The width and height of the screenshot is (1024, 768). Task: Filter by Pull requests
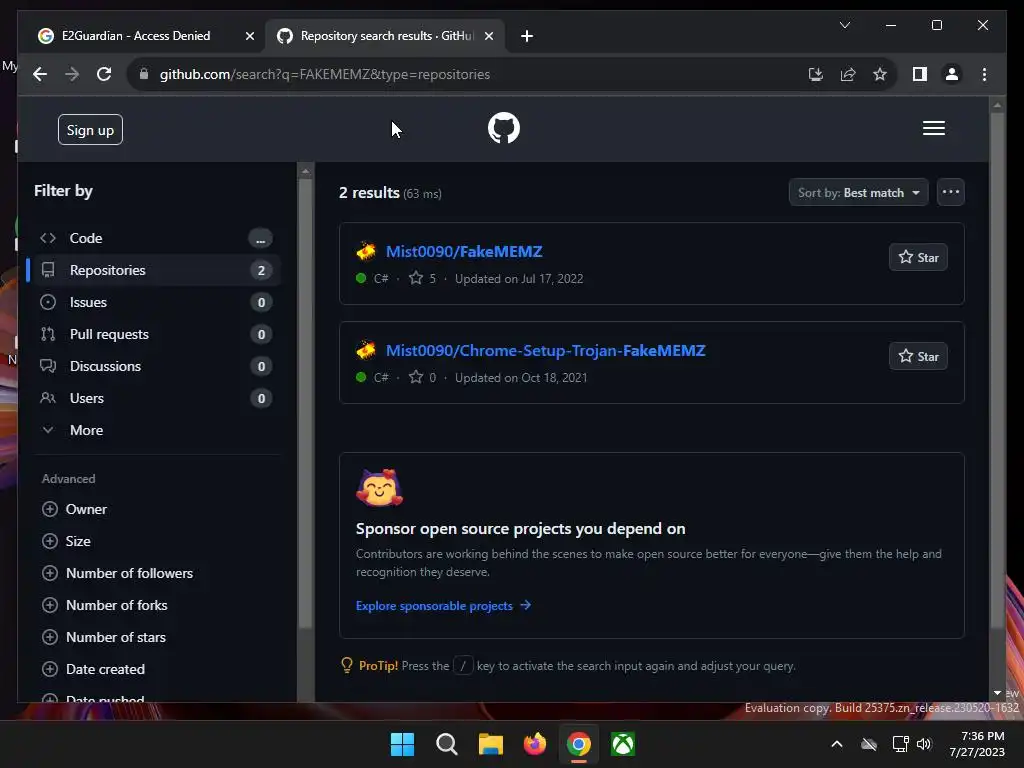[154, 334]
